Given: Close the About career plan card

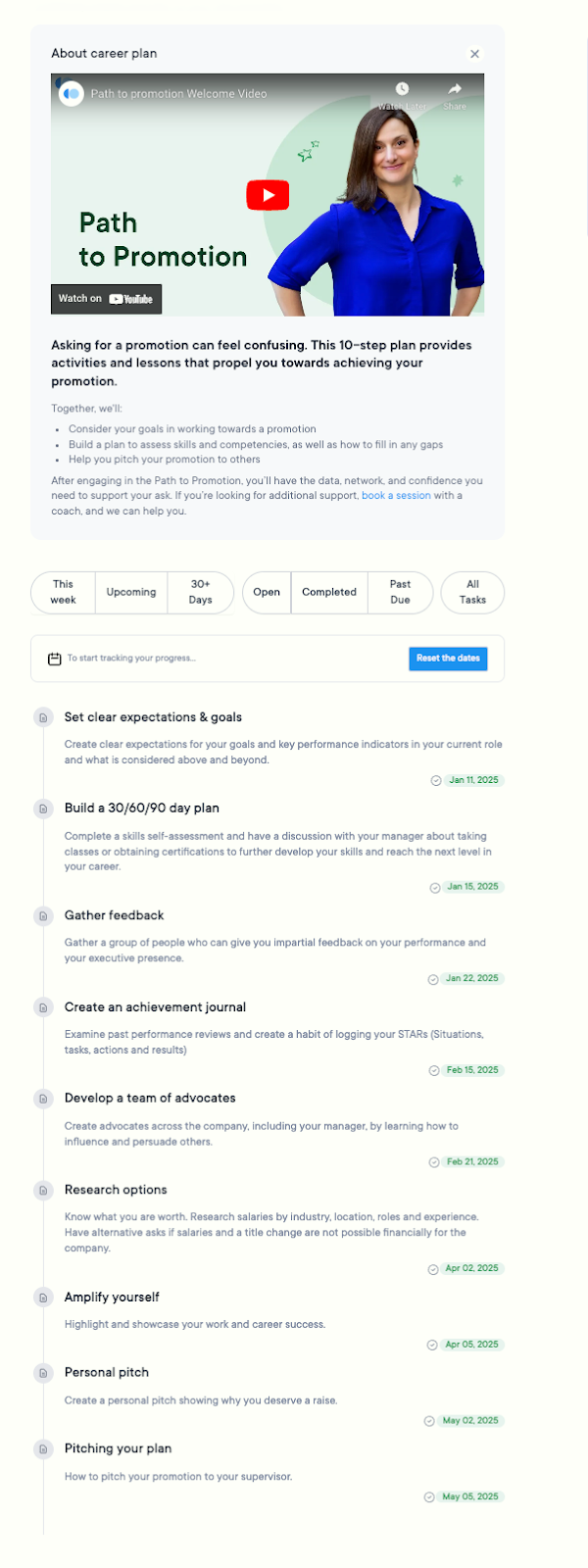Looking at the screenshot, I should [475, 54].
